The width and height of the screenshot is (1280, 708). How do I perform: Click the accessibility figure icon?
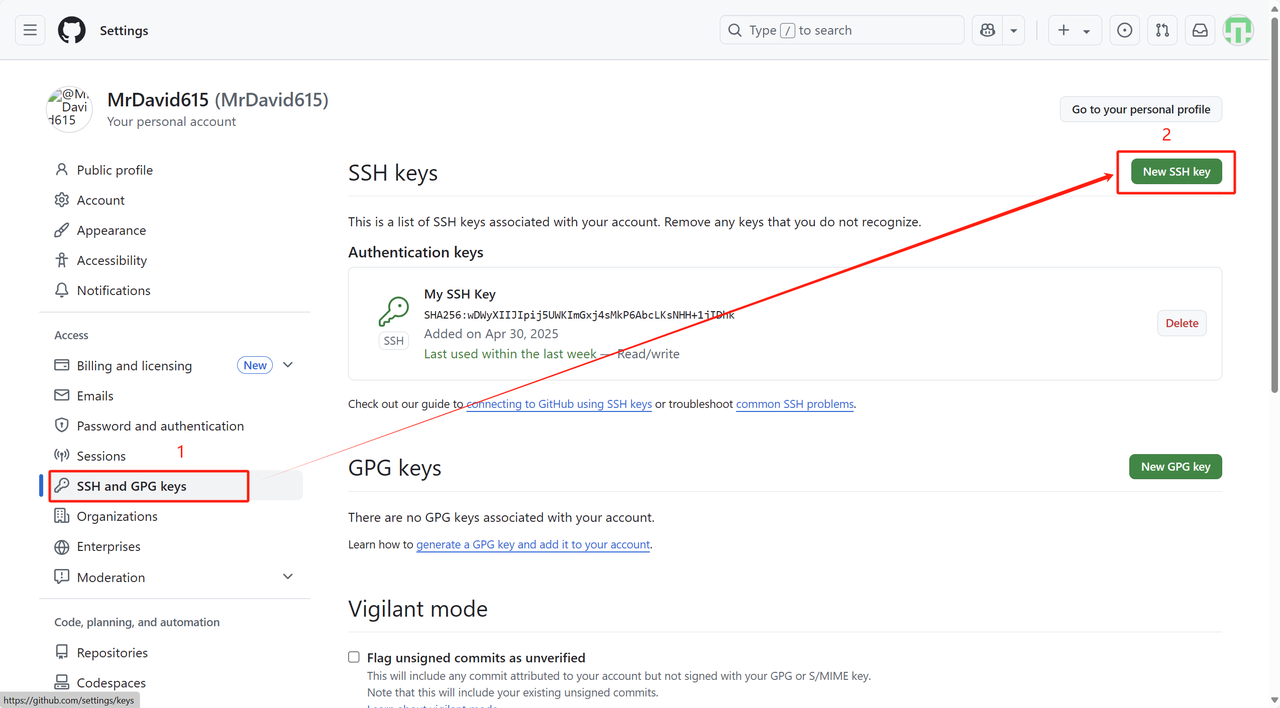click(62, 260)
